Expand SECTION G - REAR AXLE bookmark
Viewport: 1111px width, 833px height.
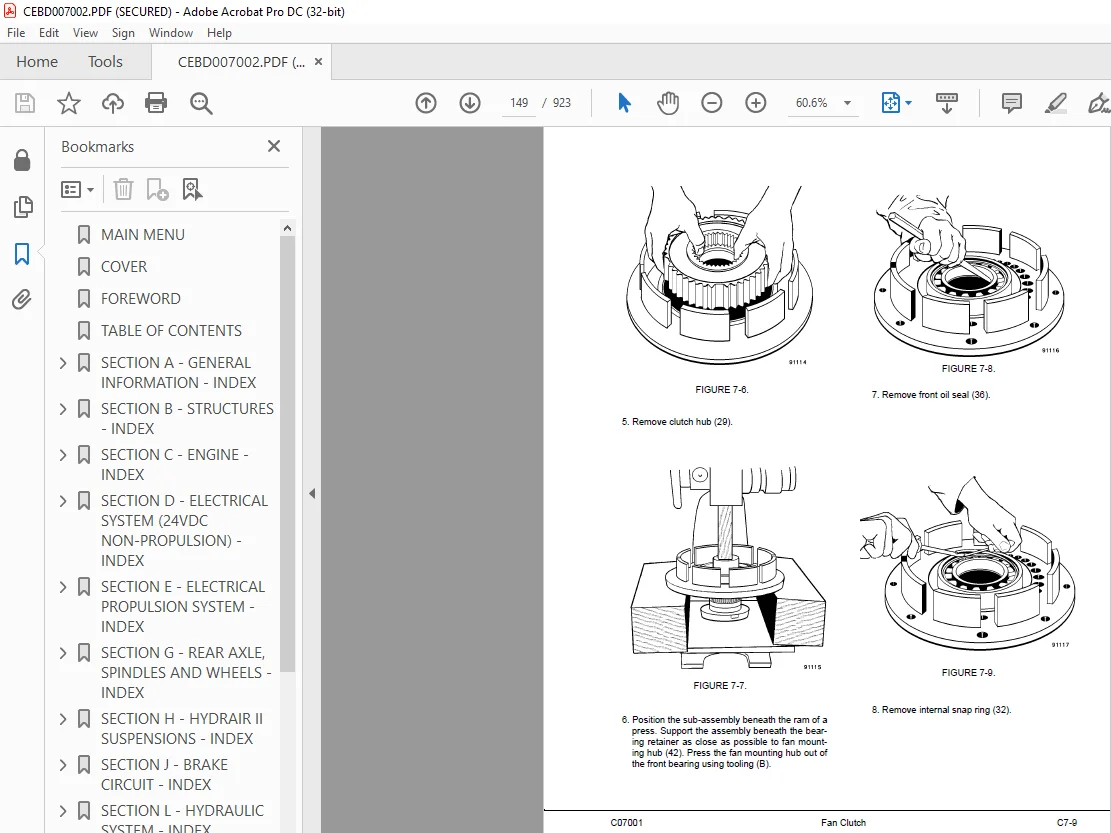click(63, 653)
